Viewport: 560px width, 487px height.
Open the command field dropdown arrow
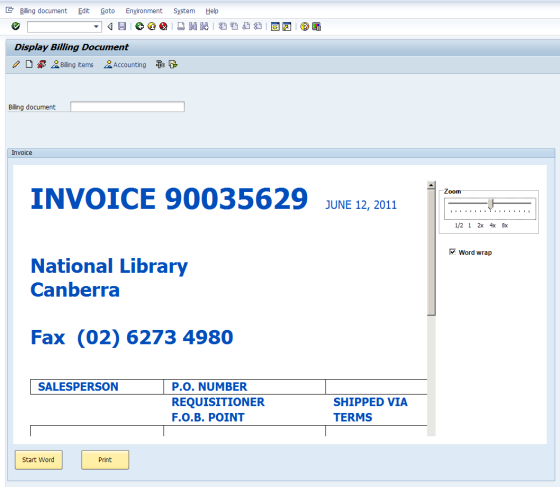(96, 27)
